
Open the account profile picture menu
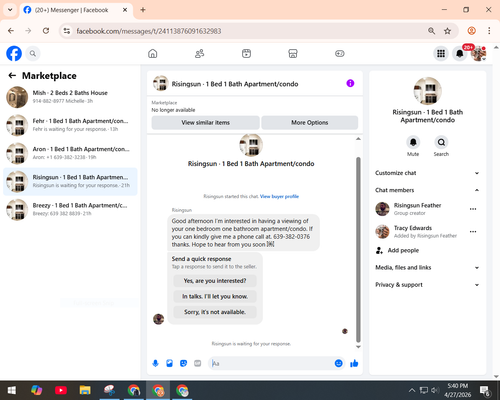pyautogui.click(x=478, y=53)
